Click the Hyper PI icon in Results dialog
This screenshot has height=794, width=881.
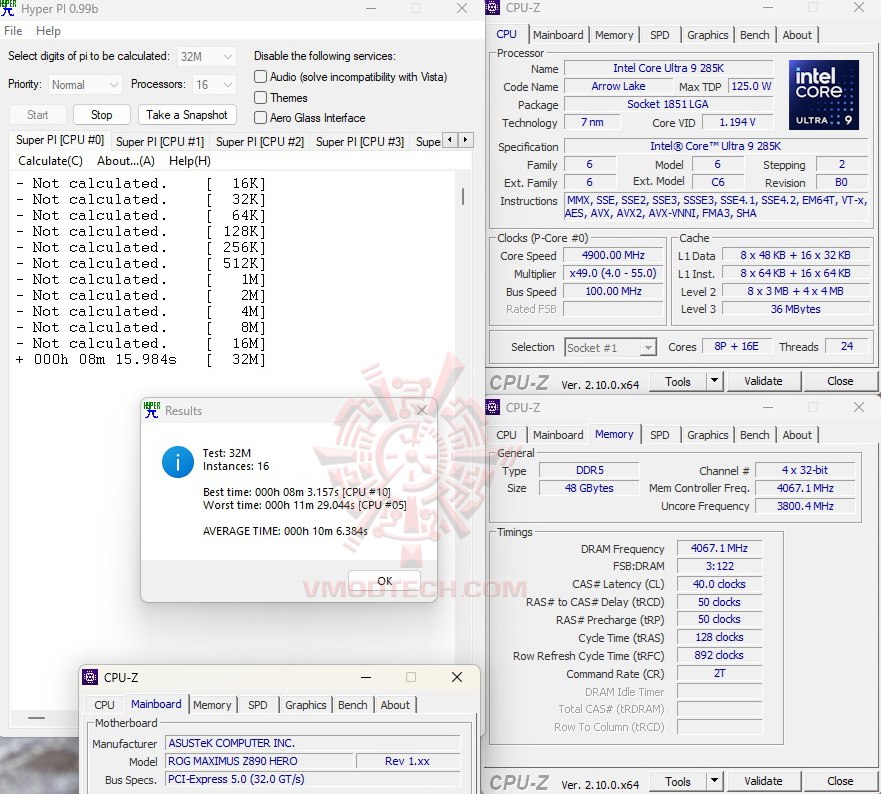tap(152, 410)
